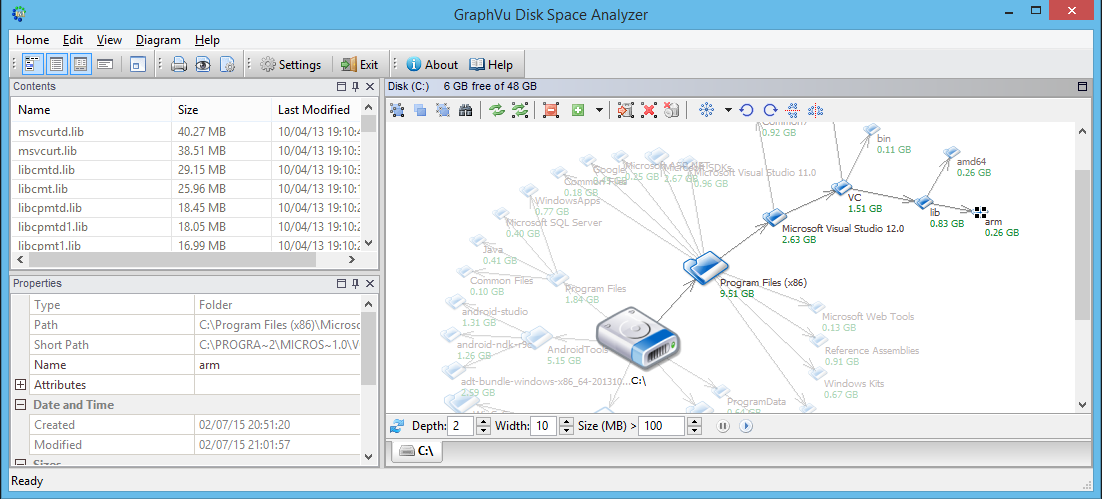This screenshot has height=499, width=1102.
Task: Click the red minus collapse icon
Action: pos(551,110)
